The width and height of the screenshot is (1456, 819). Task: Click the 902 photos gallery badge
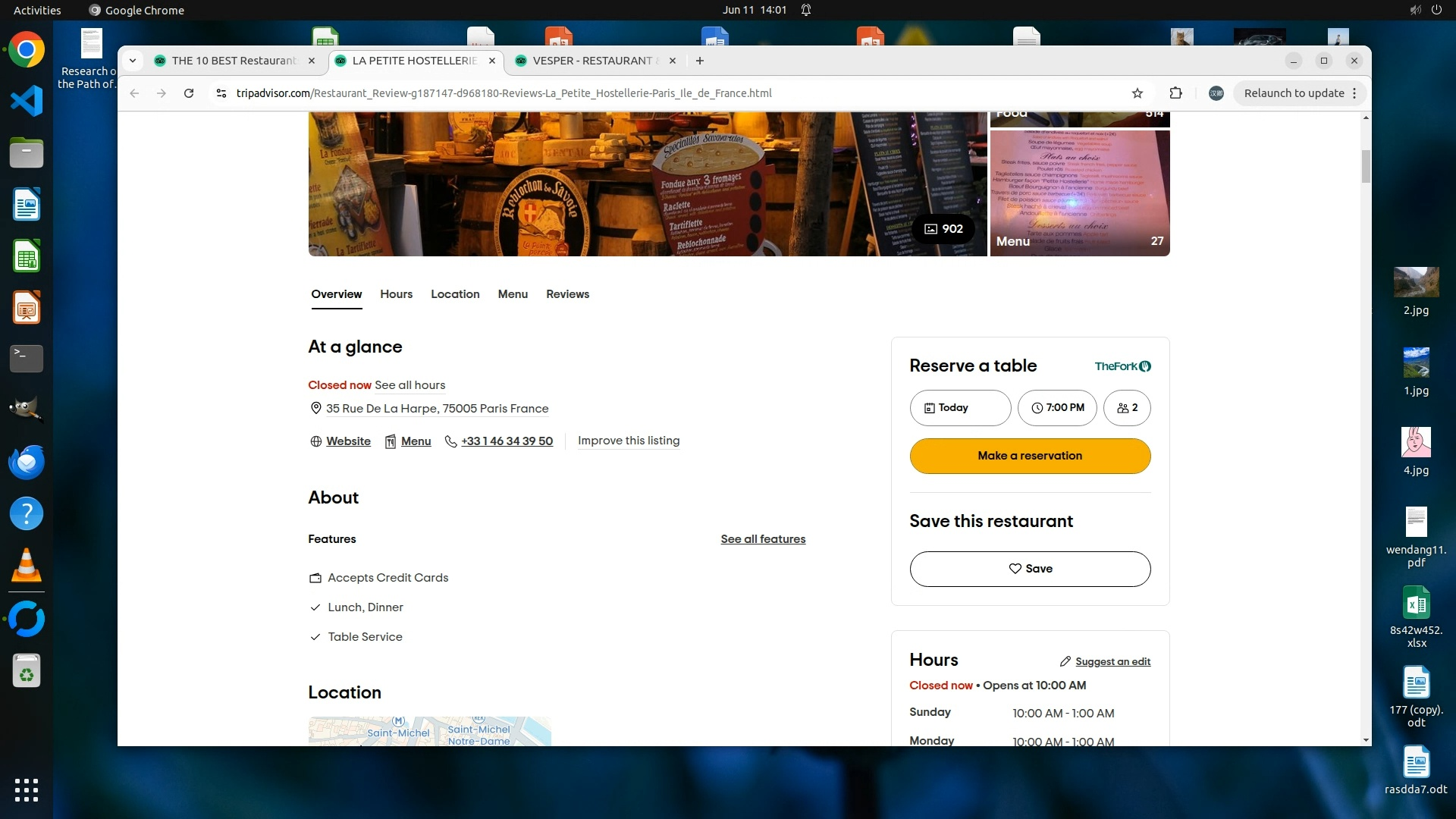943,229
